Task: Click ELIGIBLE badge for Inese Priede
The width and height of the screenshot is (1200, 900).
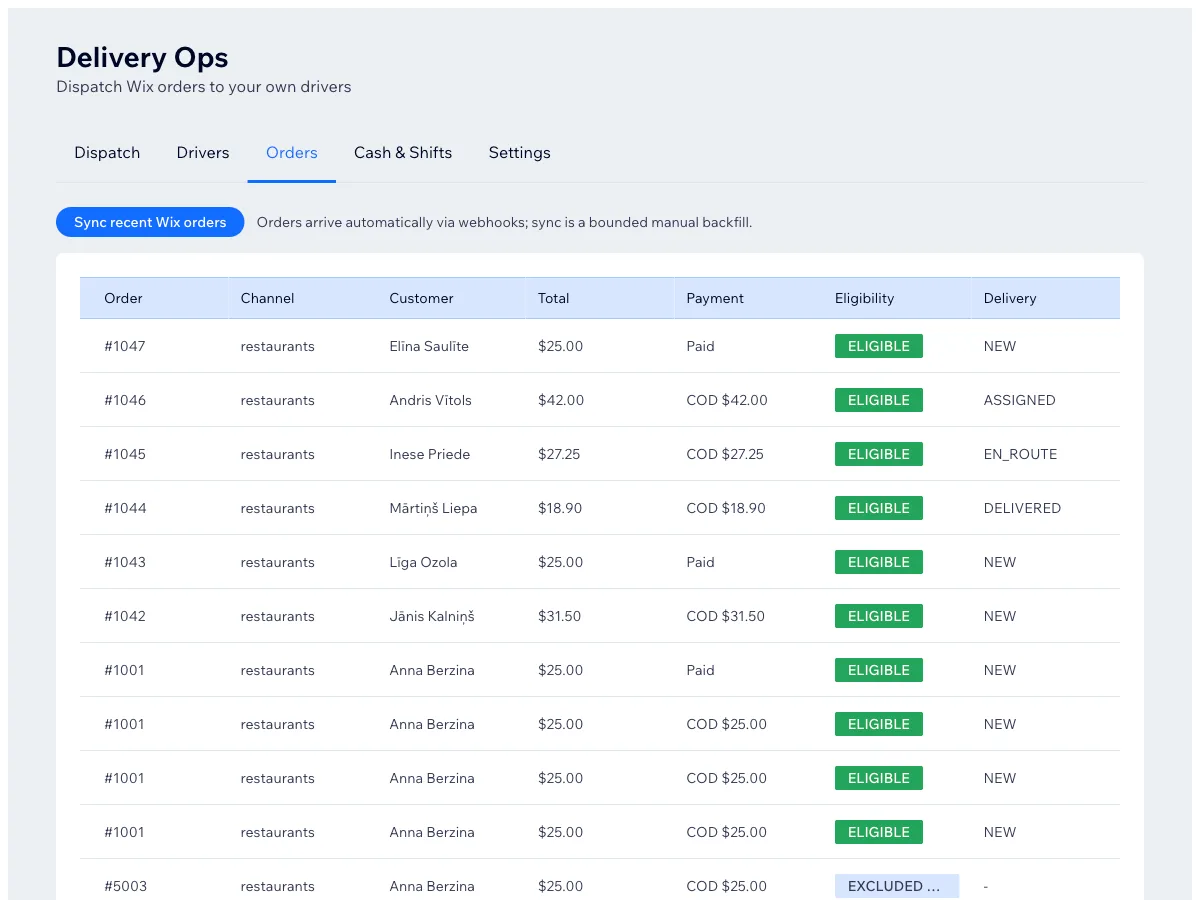Action: [x=879, y=454]
